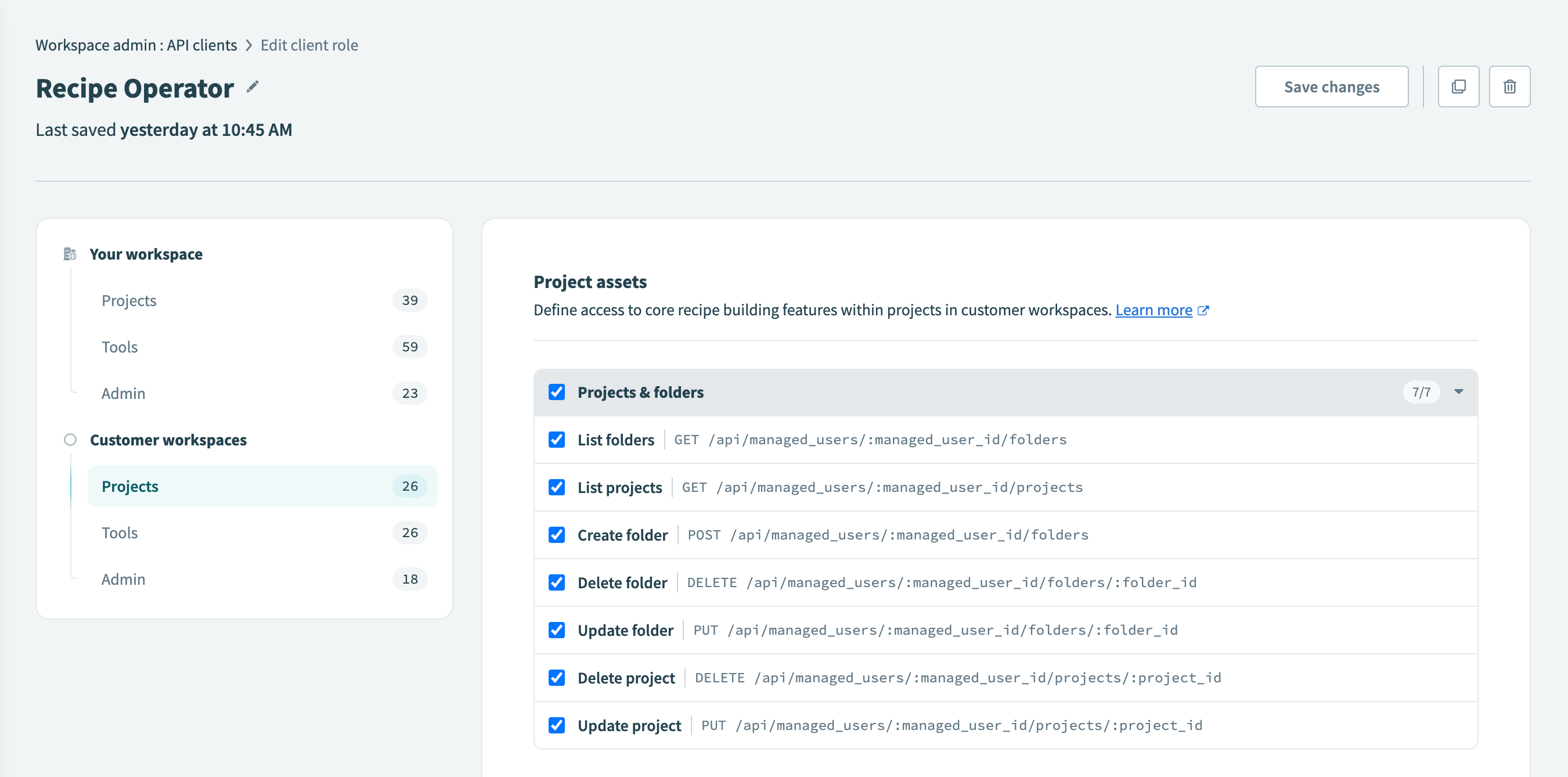Rename the role using the pencil icon

pyautogui.click(x=252, y=87)
